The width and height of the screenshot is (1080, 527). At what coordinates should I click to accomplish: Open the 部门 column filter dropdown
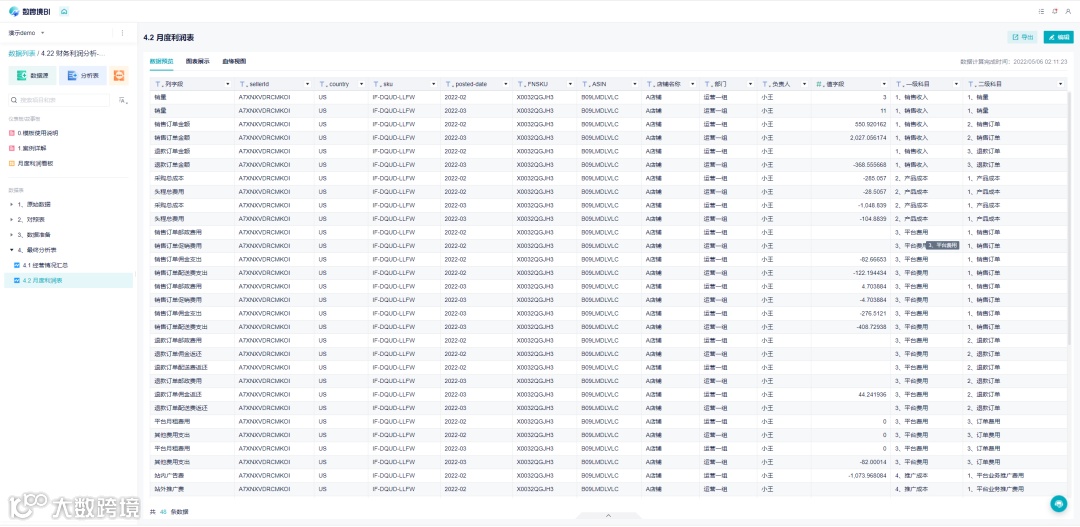pos(750,84)
